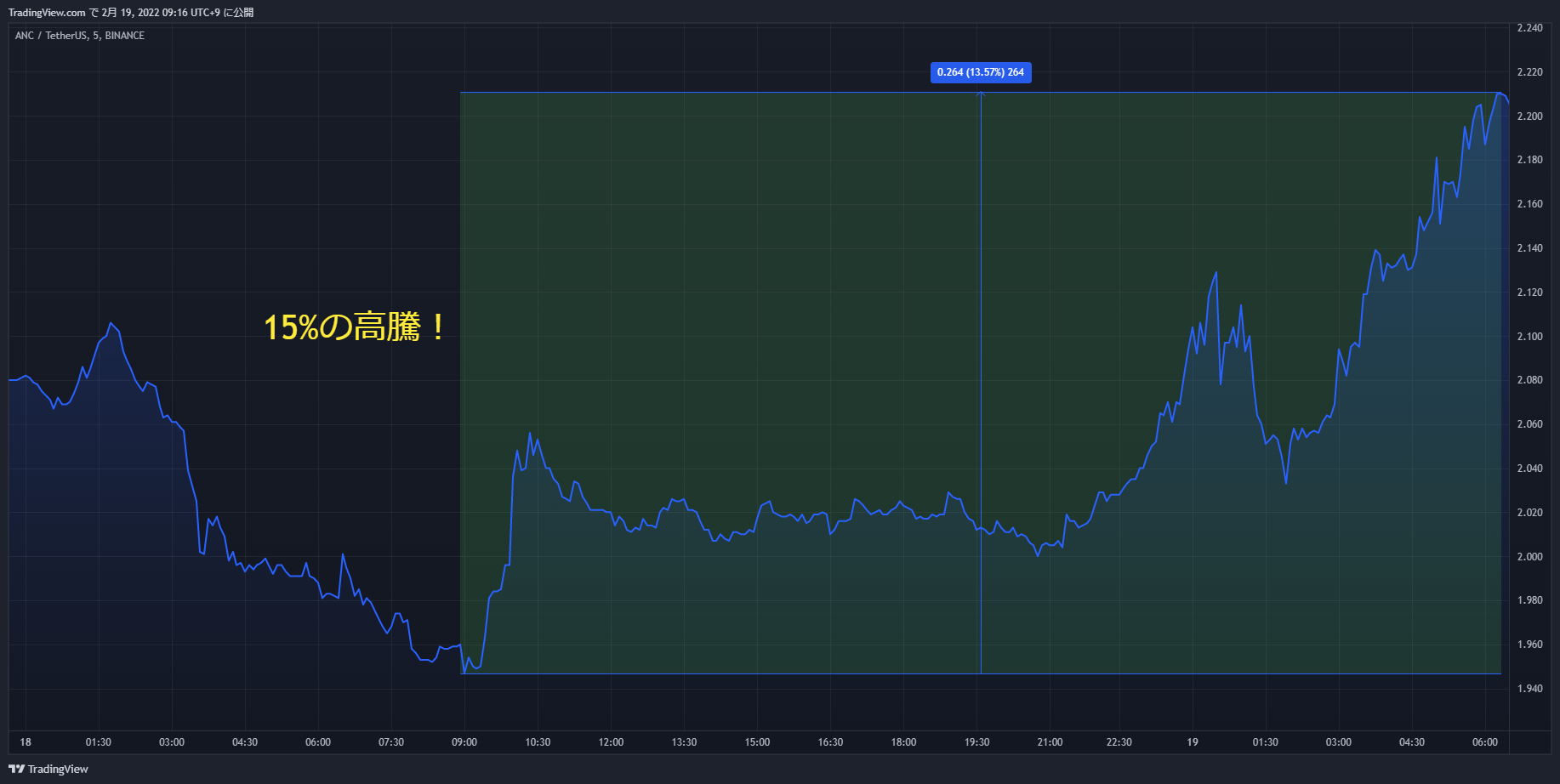Click the yellow 15%の高騰! annotation text
The height and width of the screenshot is (784, 1560).
click(355, 327)
